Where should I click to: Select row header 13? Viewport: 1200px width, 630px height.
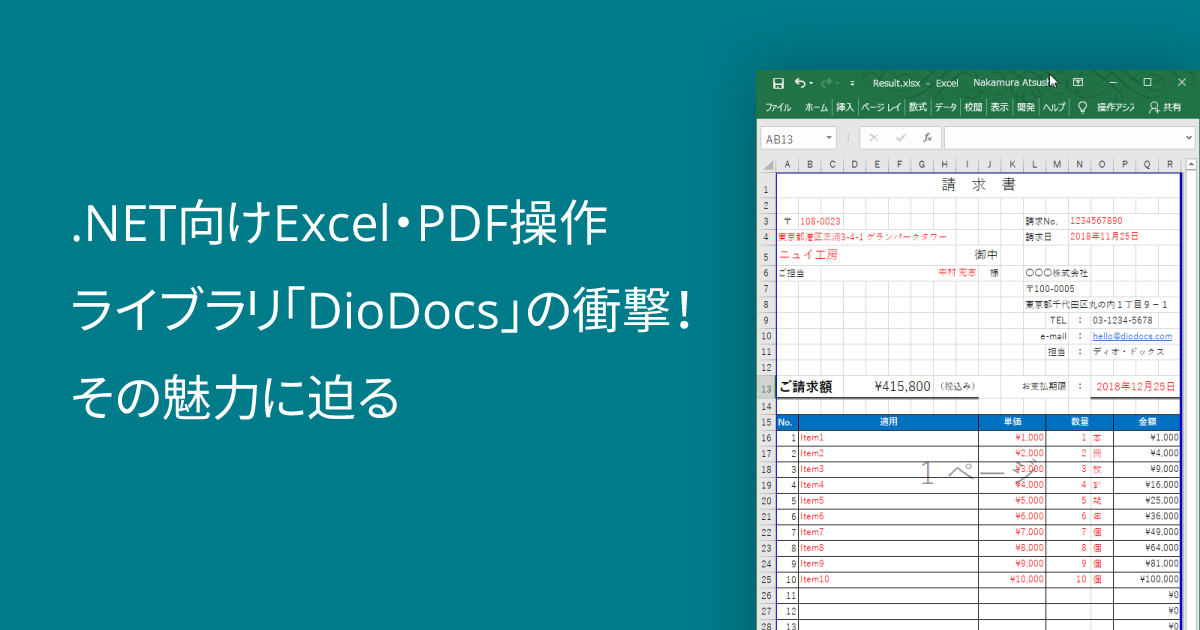767,389
